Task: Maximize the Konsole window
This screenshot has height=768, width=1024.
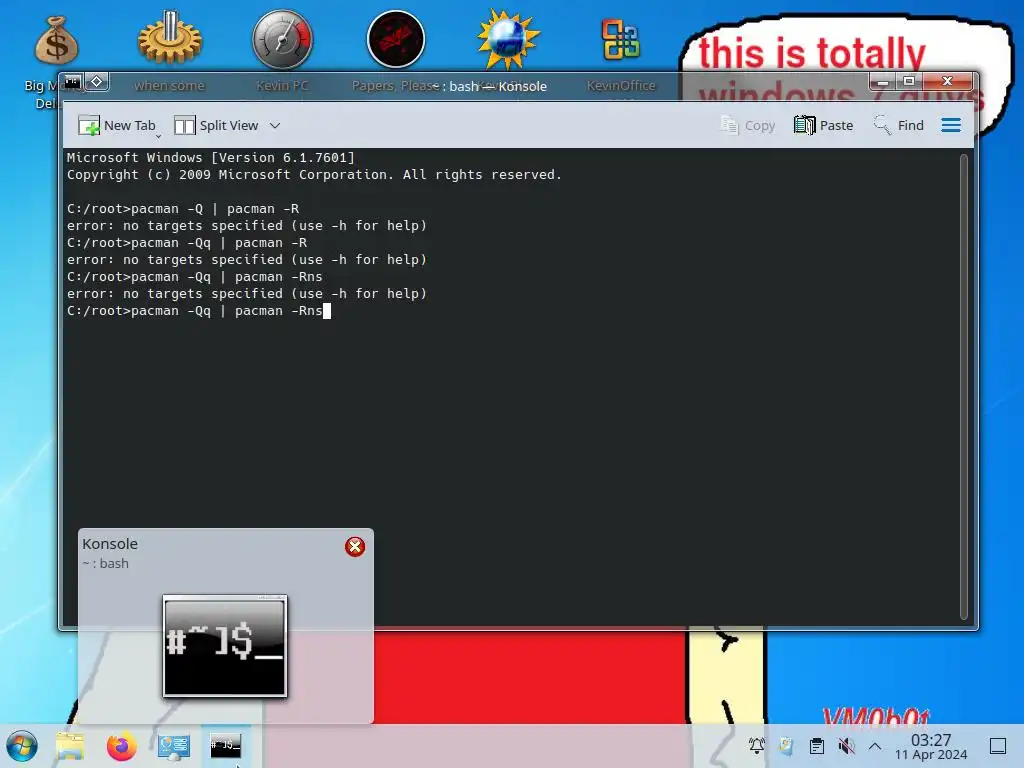Action: [x=908, y=82]
